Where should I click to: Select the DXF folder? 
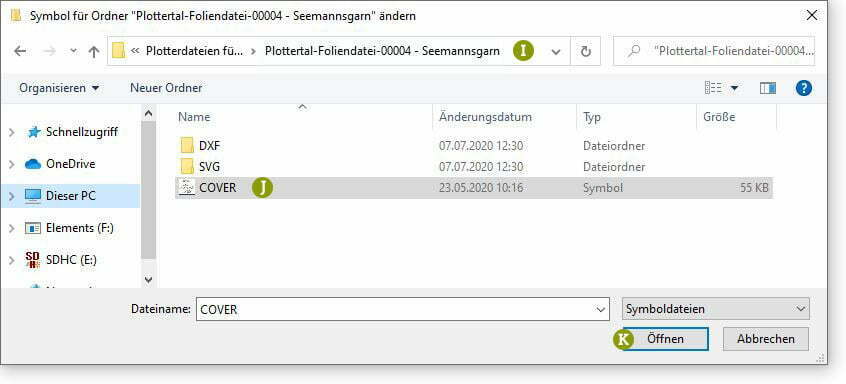(x=209, y=146)
